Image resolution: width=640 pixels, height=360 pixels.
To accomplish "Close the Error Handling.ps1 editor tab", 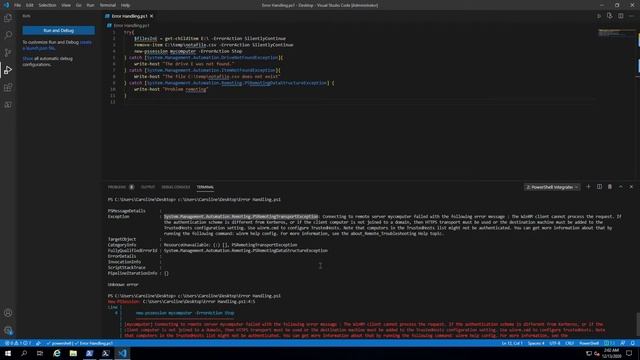I will coord(151,16).
